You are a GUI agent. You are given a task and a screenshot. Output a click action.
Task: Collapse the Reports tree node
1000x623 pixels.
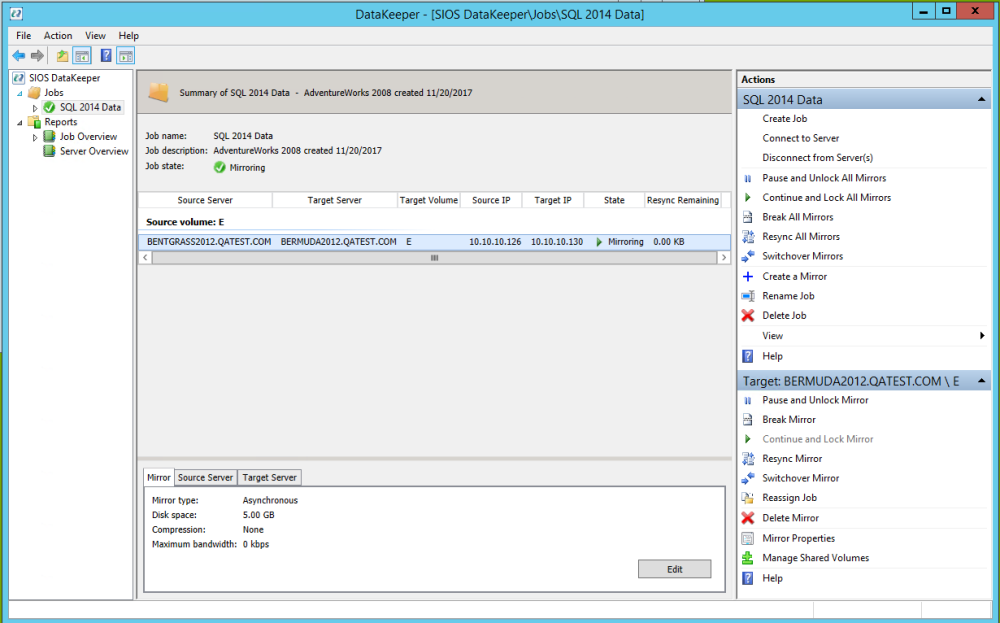pyautogui.click(x=20, y=122)
